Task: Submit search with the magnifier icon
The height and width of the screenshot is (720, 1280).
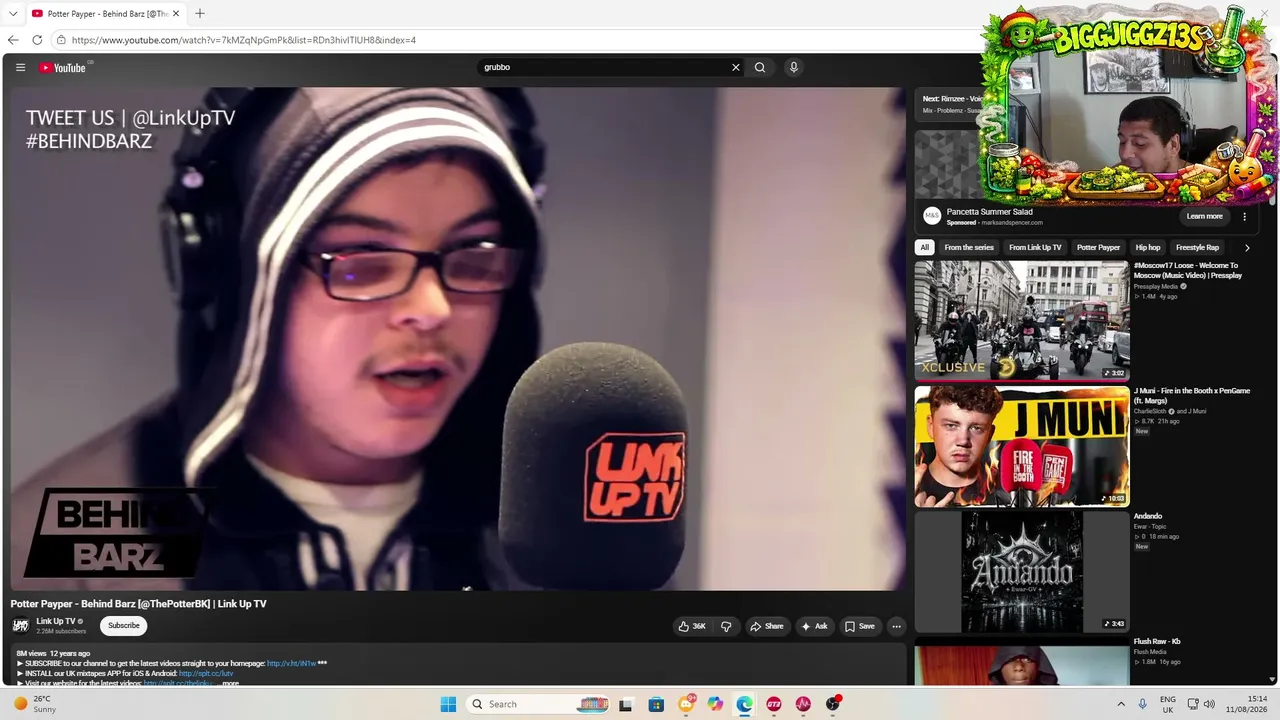Action: (760, 68)
